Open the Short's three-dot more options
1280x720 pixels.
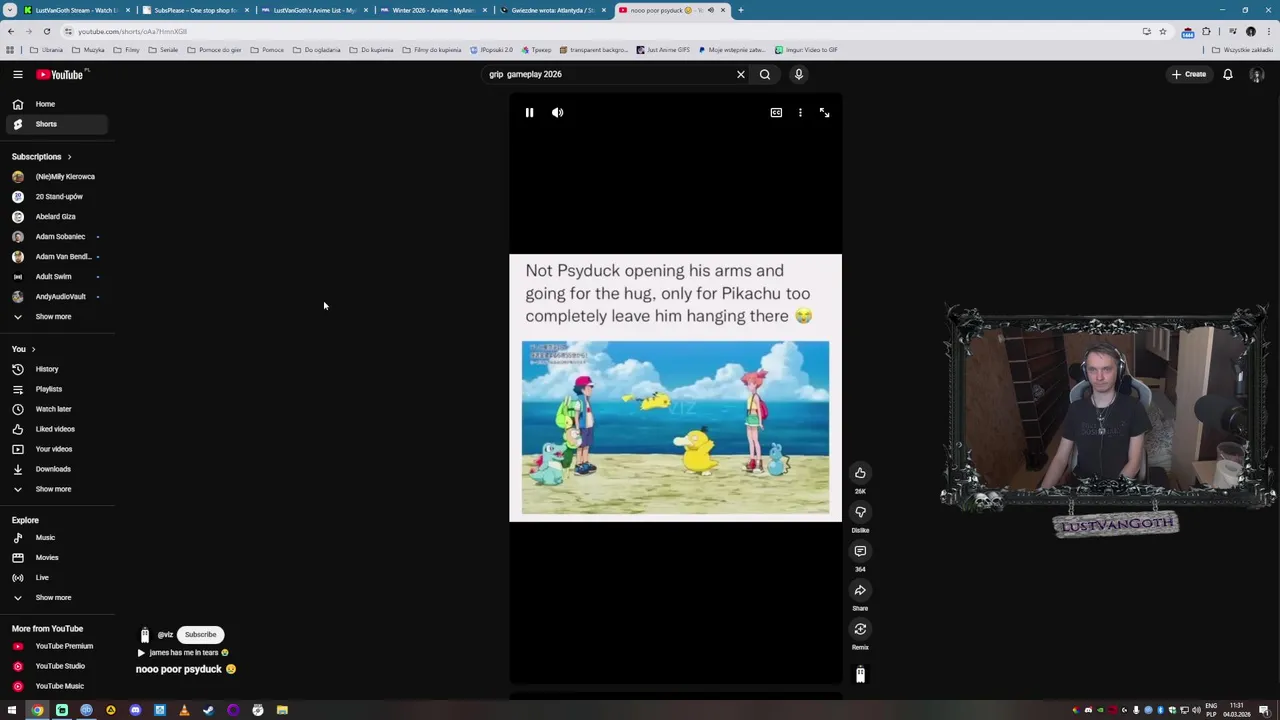tap(800, 113)
